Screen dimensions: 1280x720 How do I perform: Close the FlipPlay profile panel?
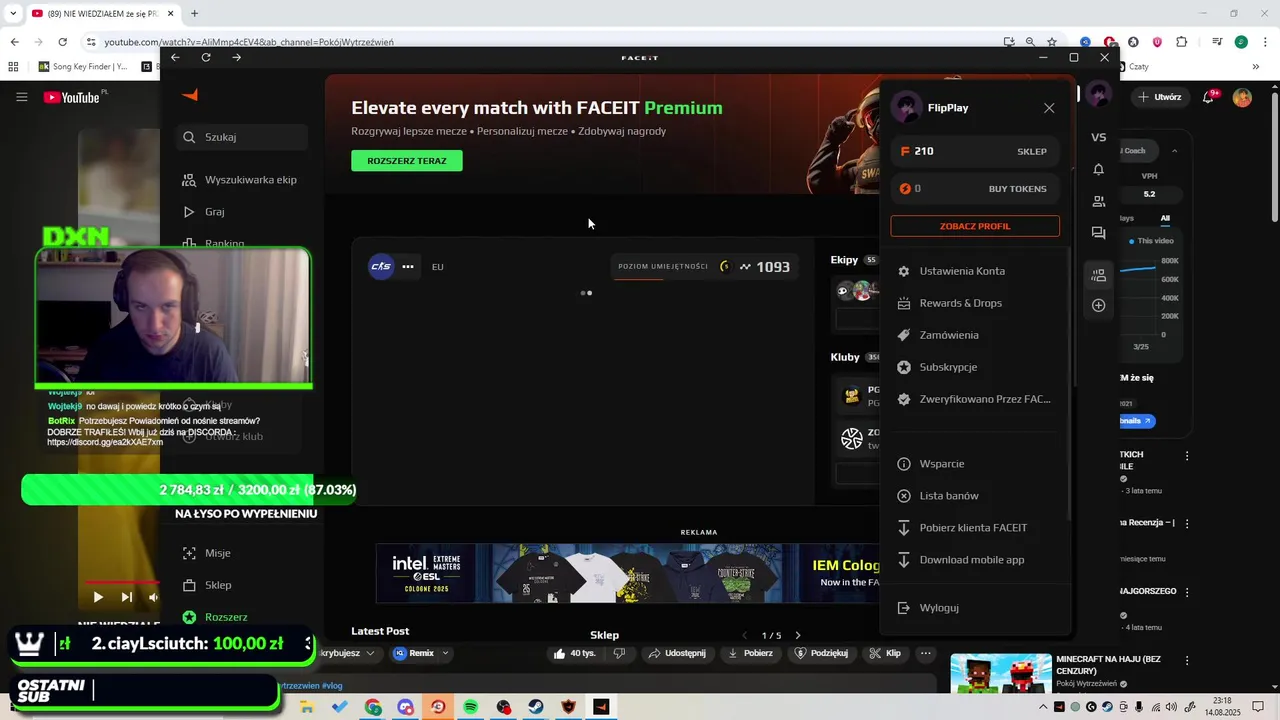[x=1049, y=108]
